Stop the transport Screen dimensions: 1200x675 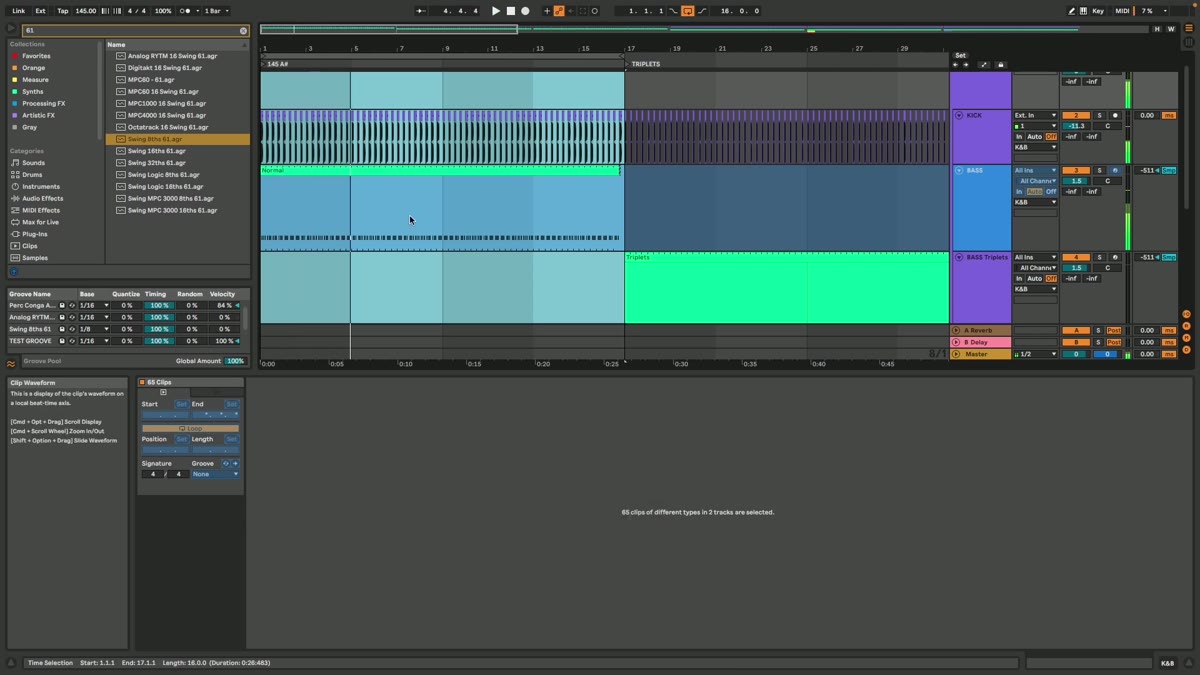[x=510, y=11]
